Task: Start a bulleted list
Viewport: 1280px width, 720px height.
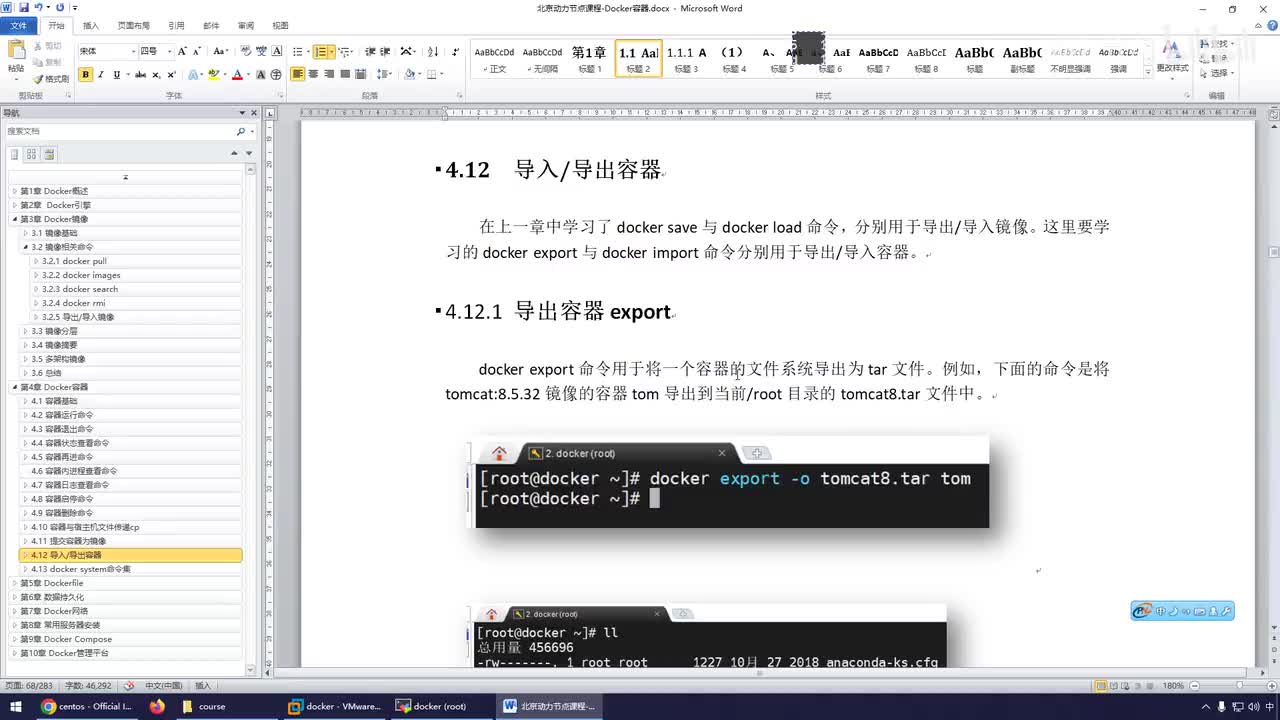Action: 298,51
